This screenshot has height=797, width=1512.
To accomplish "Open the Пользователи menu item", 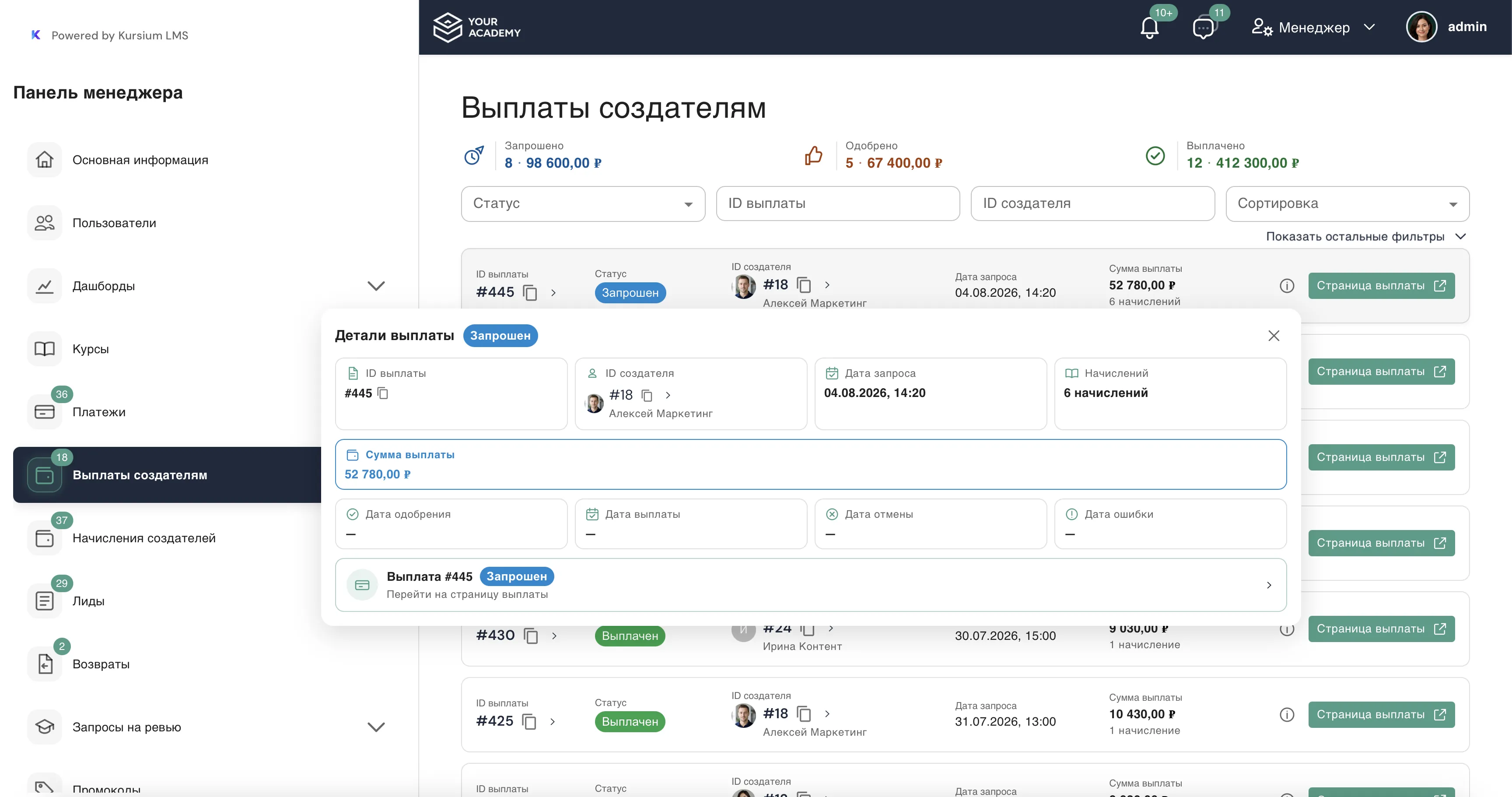I will (x=209, y=223).
